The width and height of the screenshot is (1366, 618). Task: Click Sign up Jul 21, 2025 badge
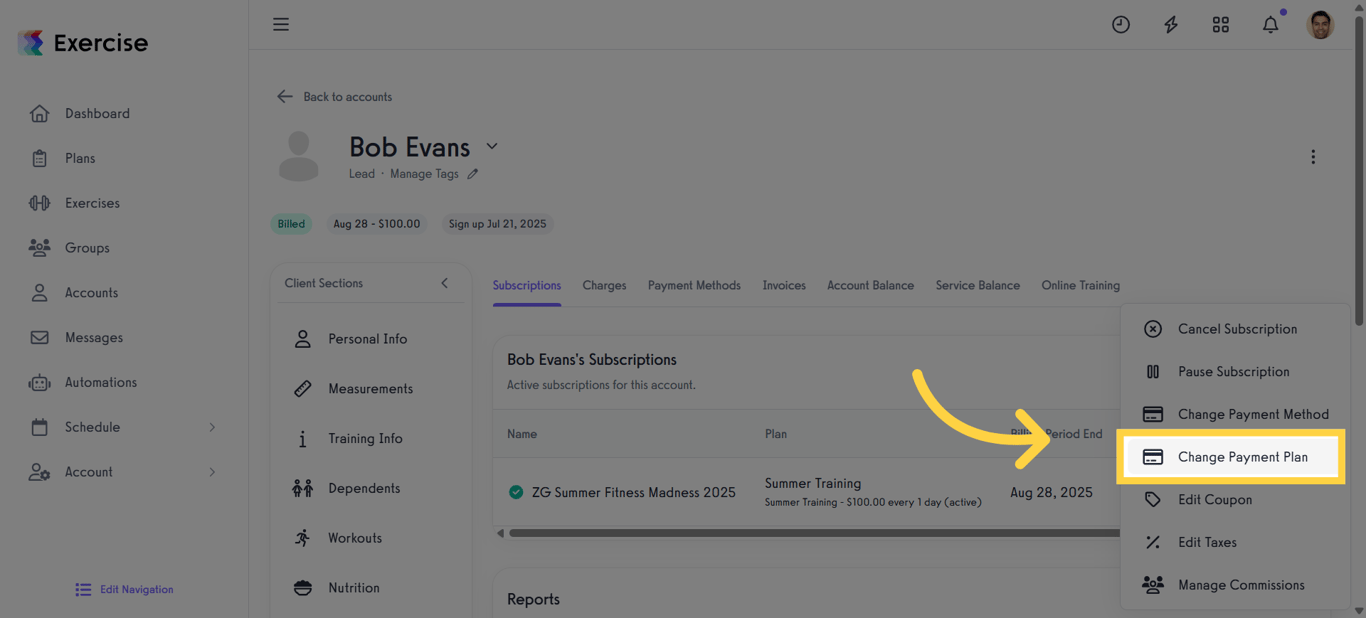497,224
